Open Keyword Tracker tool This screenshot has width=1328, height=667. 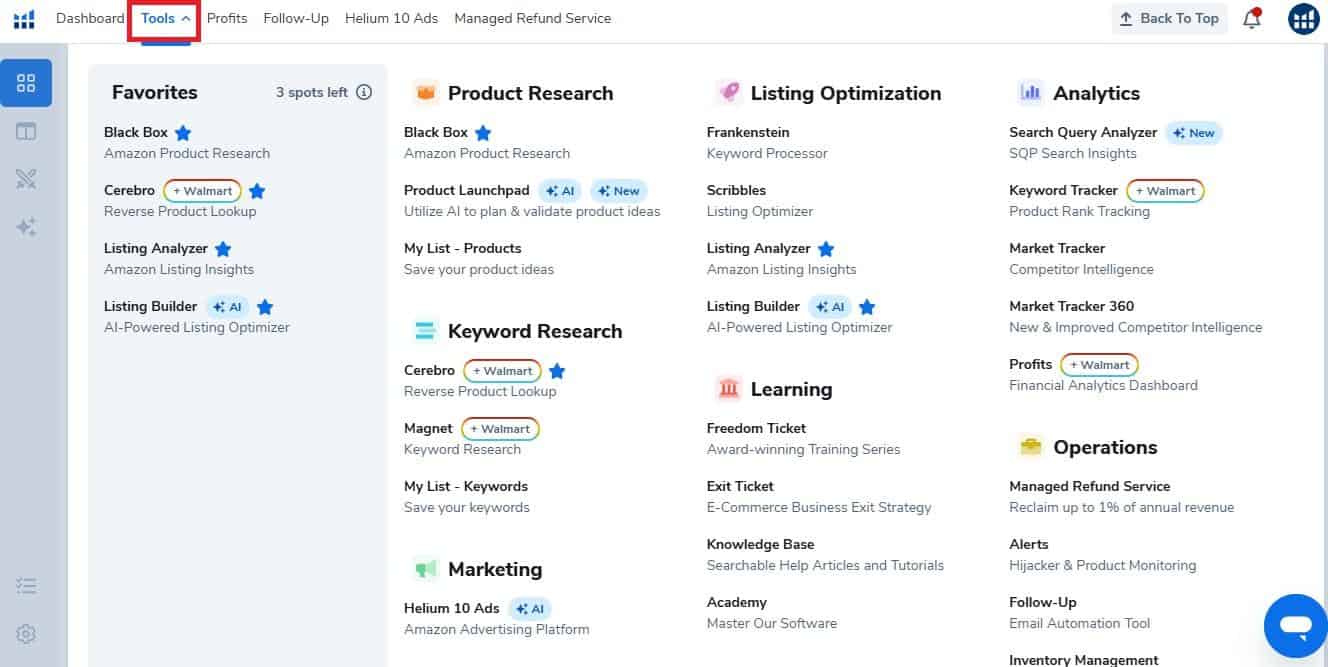[x=1064, y=190]
